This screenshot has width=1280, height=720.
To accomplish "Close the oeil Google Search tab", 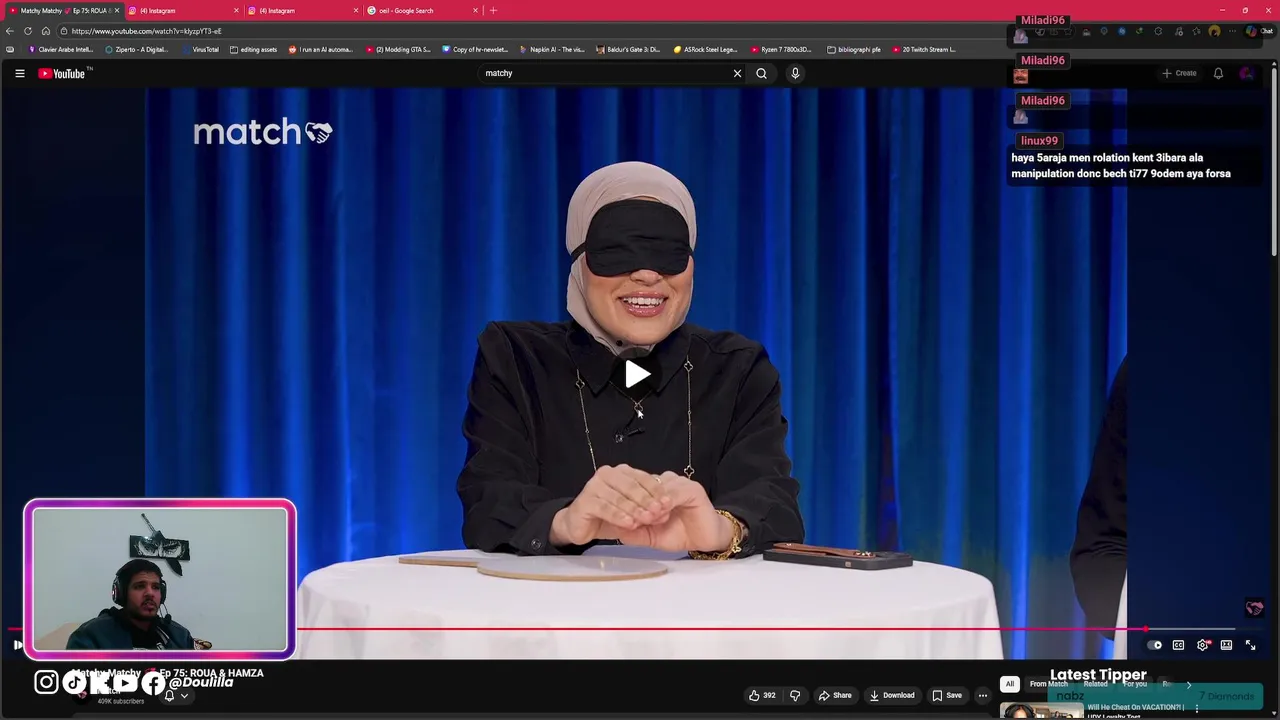I will point(474,10).
